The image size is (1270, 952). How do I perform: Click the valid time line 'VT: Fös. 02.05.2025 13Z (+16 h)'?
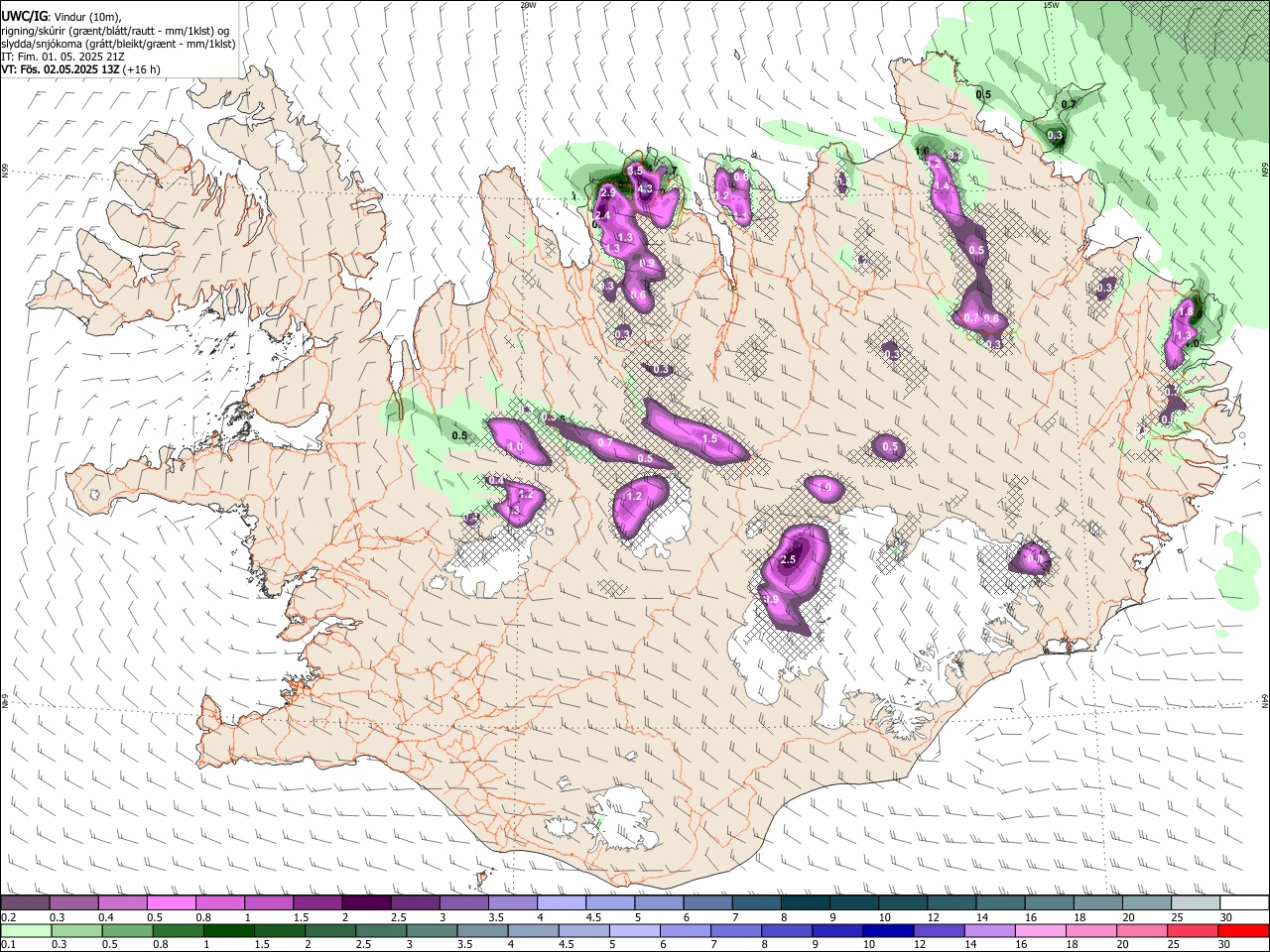[x=81, y=69]
